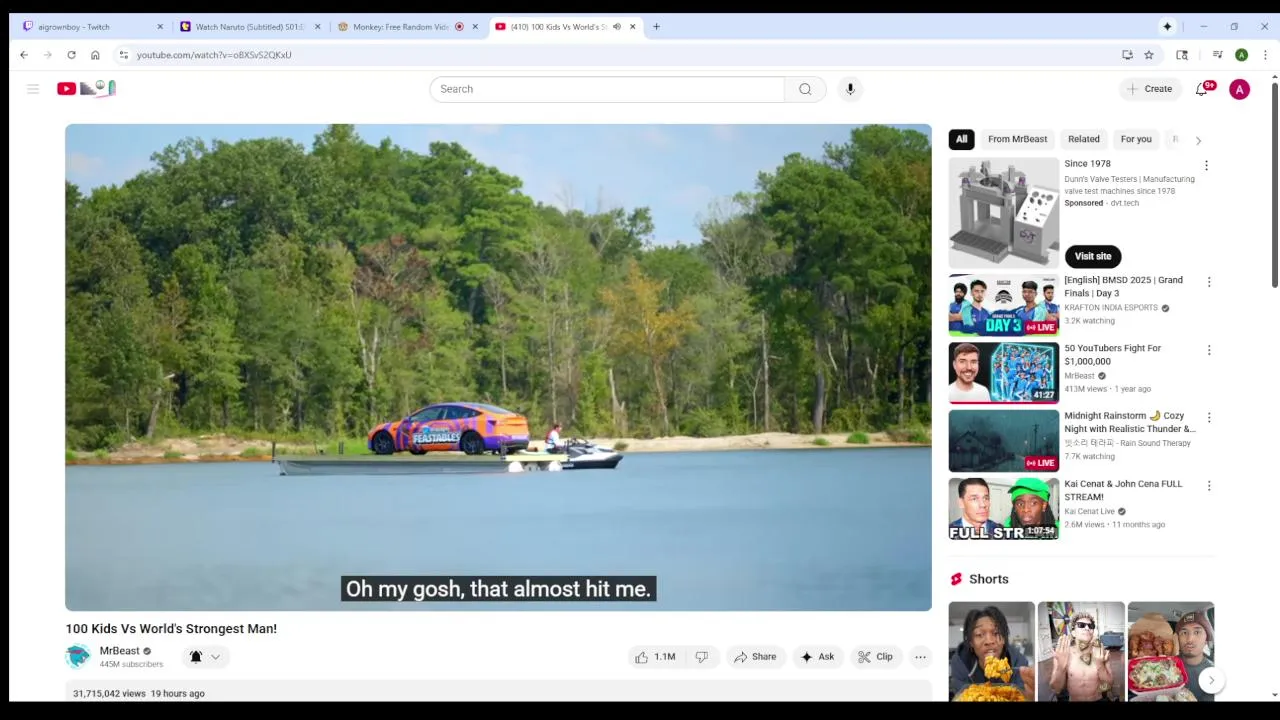Screen dimensions: 1280x720
Task: Click the Ask button
Action: pos(817,657)
